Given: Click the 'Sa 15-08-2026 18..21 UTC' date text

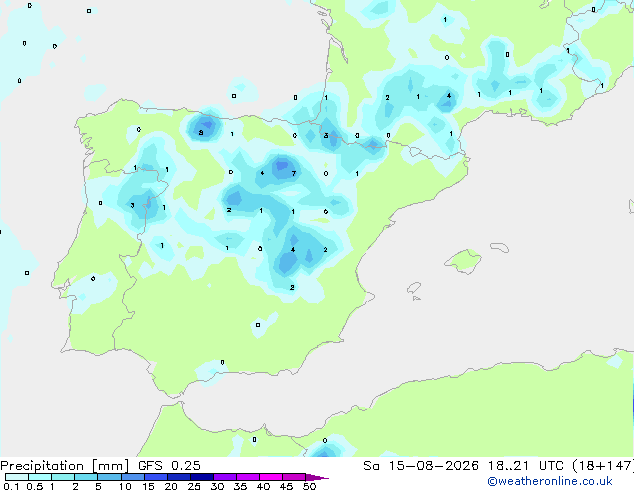Looking at the screenshot, I should (463, 466).
